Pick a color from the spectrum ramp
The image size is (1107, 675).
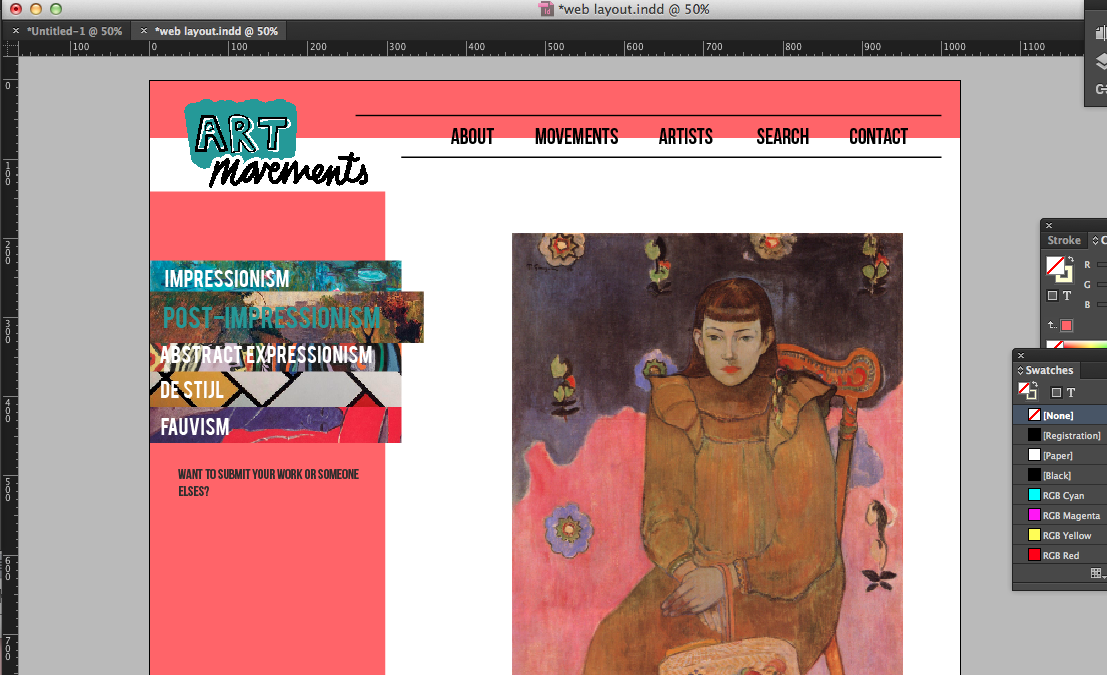pyautogui.click(x=1086, y=345)
